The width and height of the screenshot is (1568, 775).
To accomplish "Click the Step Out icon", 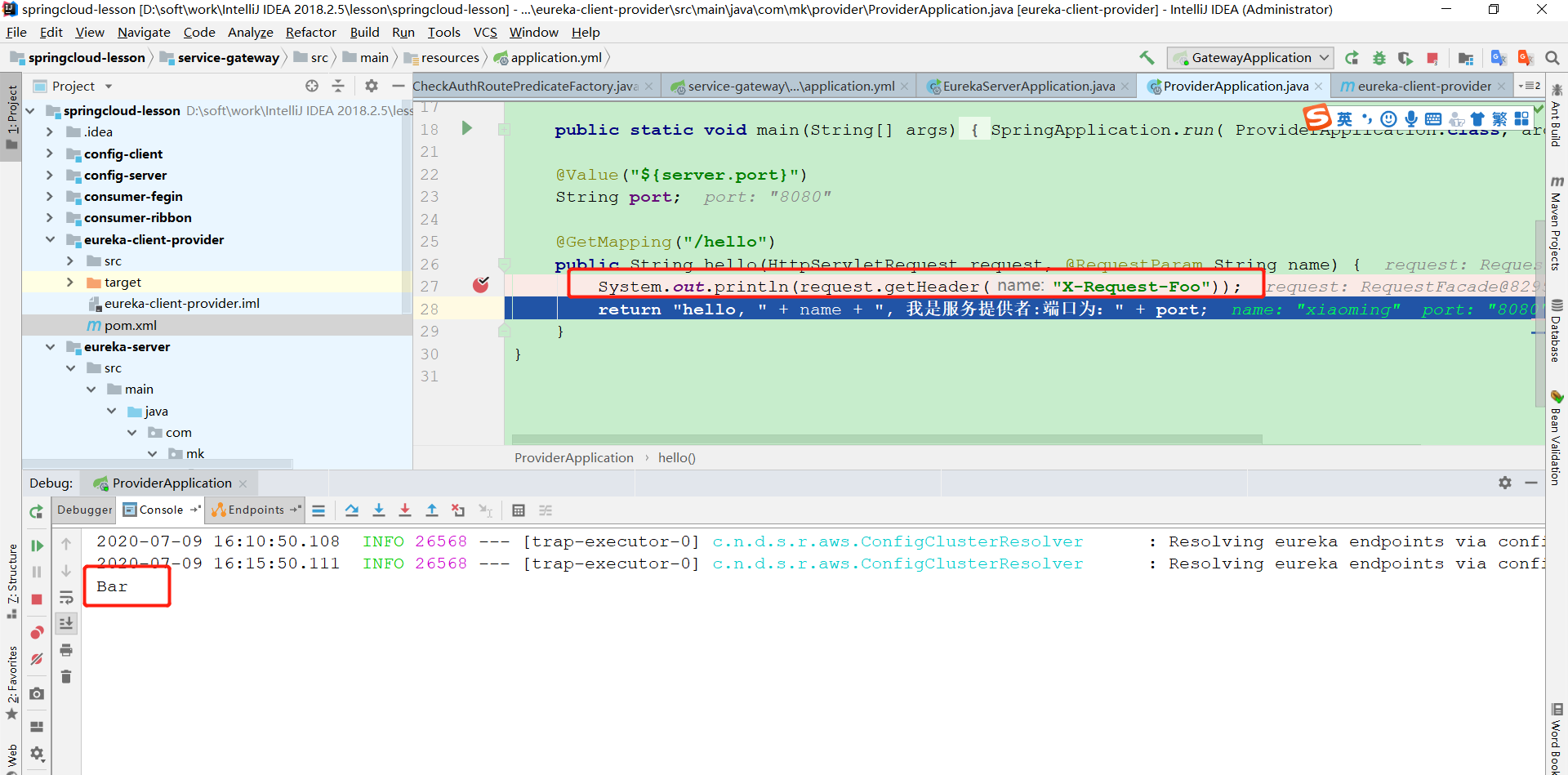I will click(x=432, y=510).
